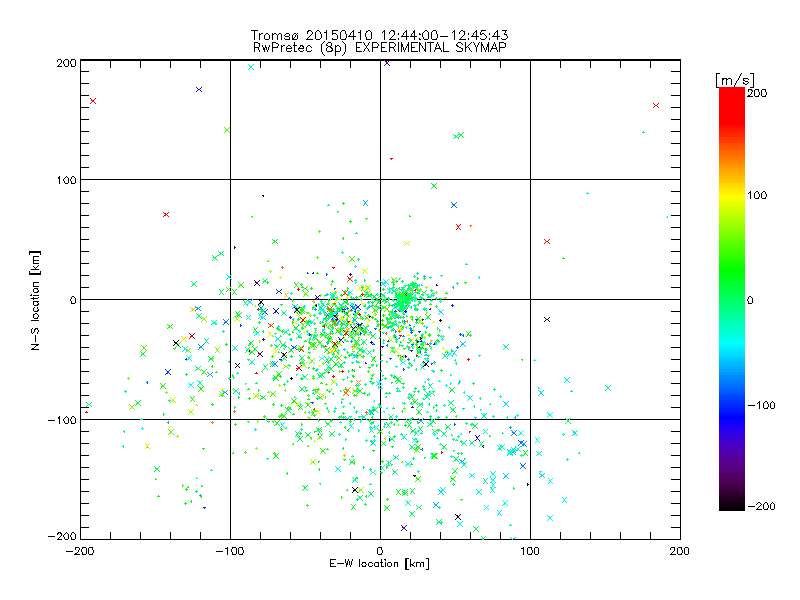Click the subtitle "RwPretec (8p) EXPERIMENTAL SKYMAP"

(380, 47)
